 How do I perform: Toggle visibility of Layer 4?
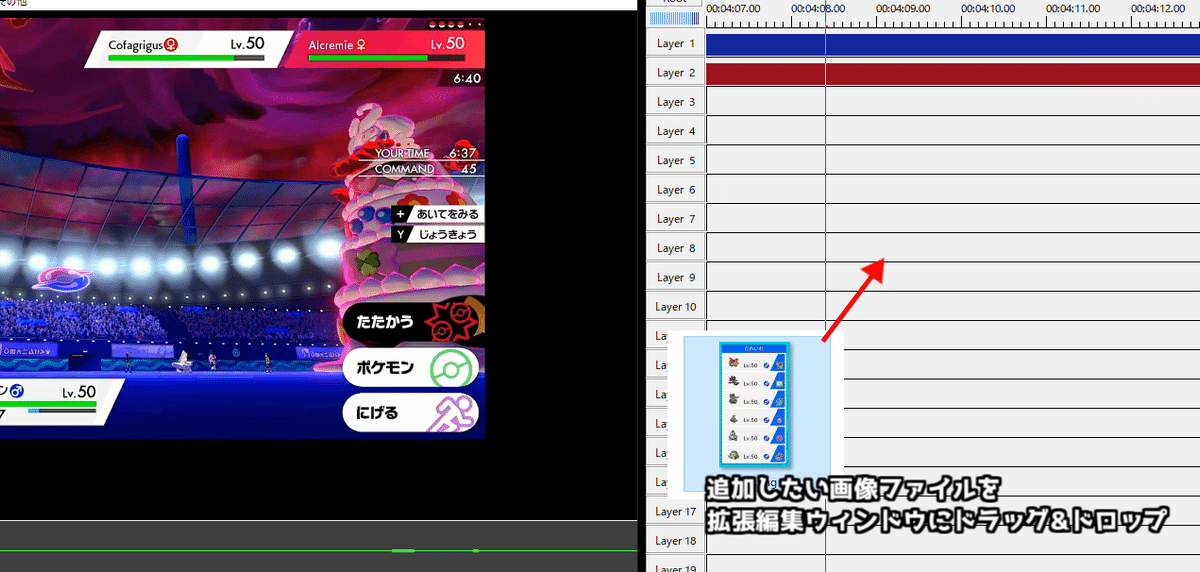pyautogui.click(x=674, y=131)
